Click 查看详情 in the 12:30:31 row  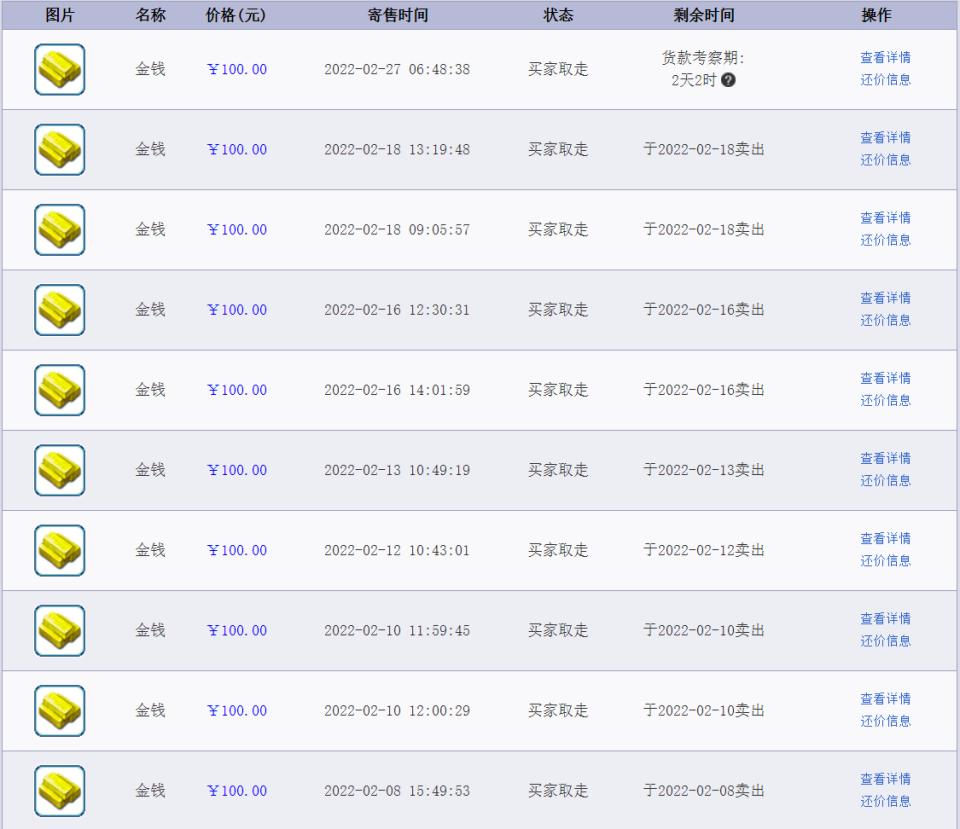pos(885,298)
